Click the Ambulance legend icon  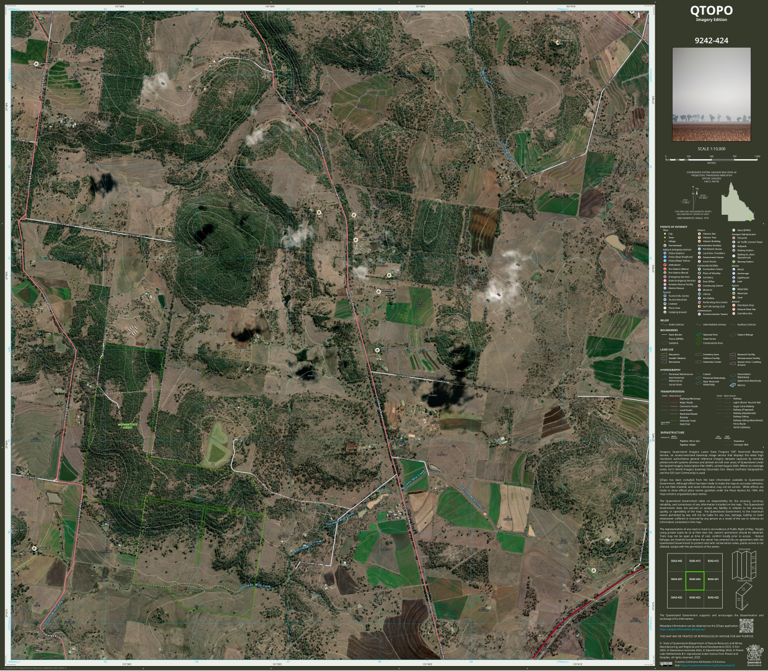pyautogui.click(x=665, y=265)
